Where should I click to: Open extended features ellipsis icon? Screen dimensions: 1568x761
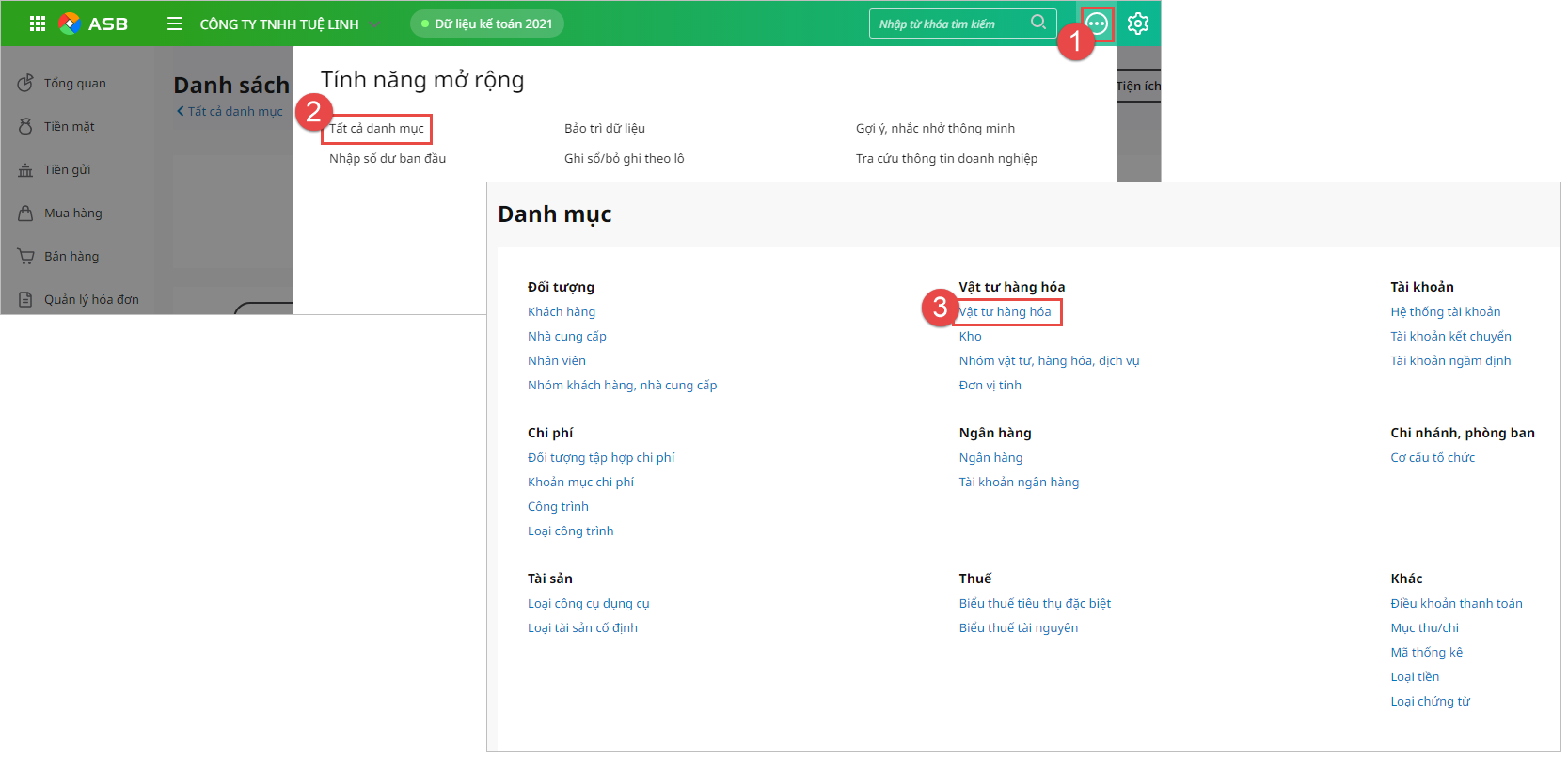(1097, 24)
